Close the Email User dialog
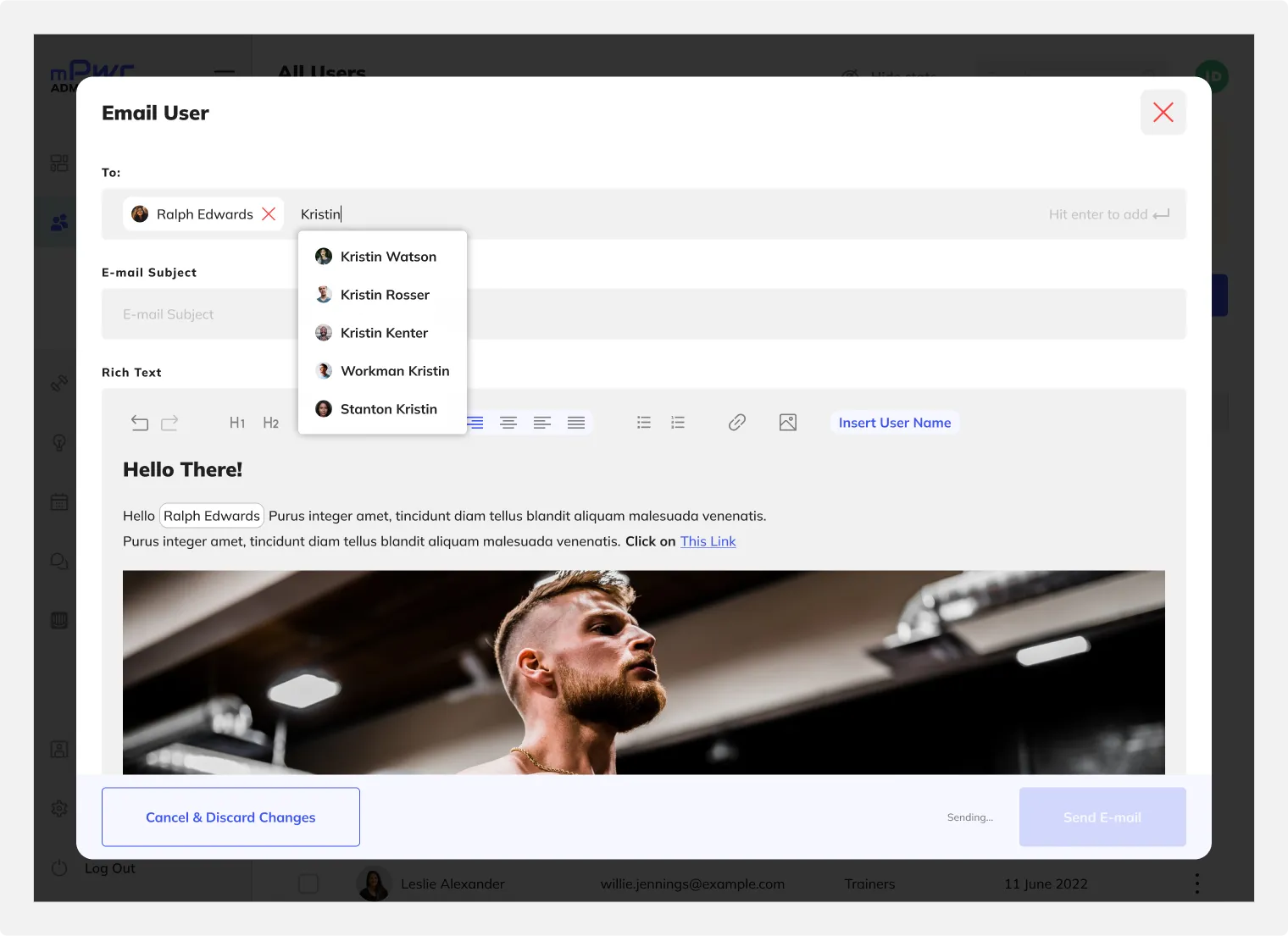1288x936 pixels. (1163, 112)
